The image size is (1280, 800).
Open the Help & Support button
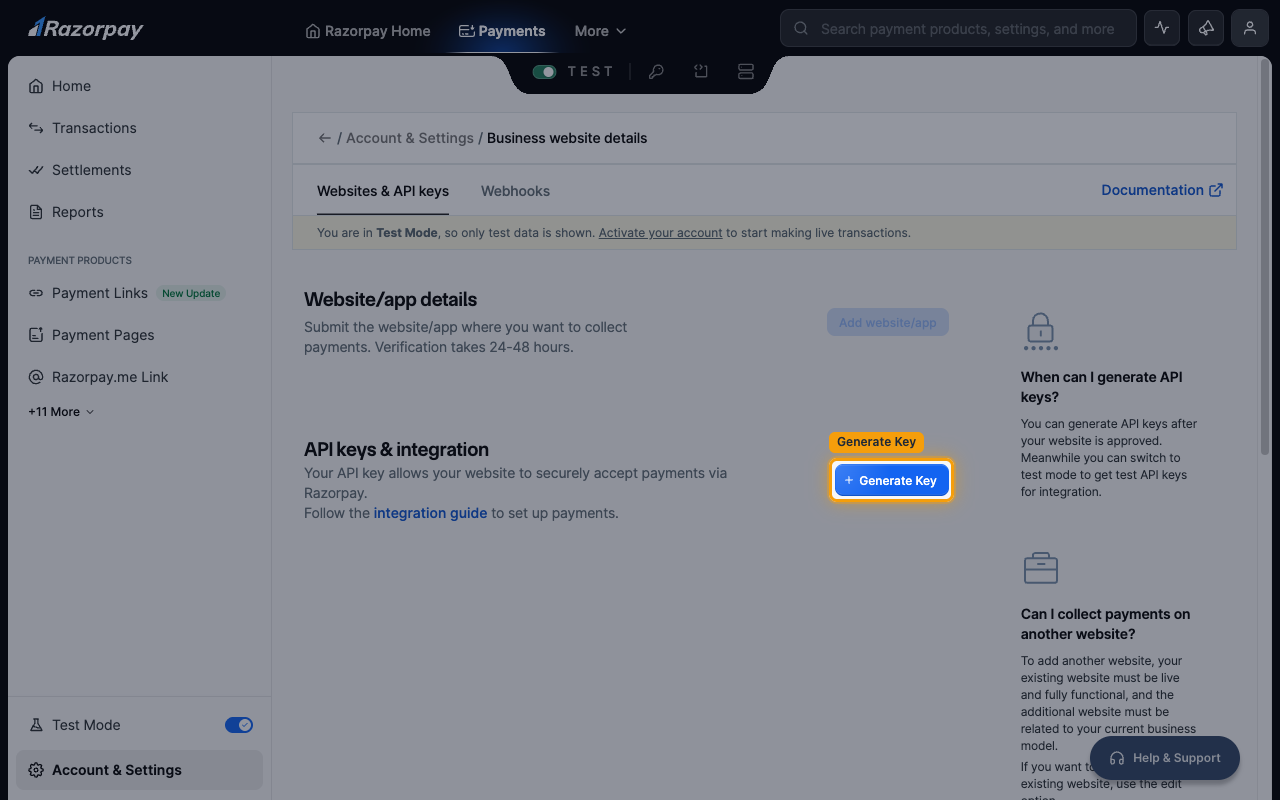(1165, 758)
